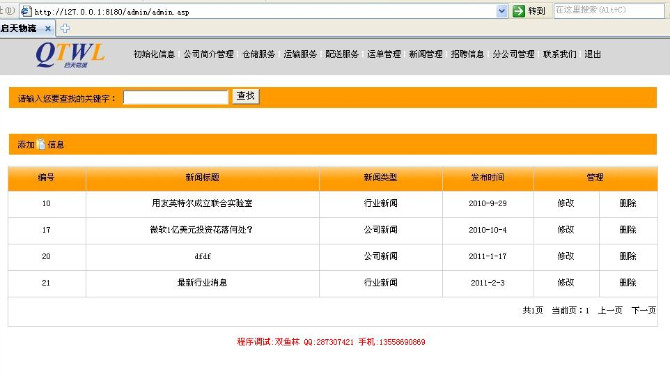Open 新闻管理 menu

(425, 54)
